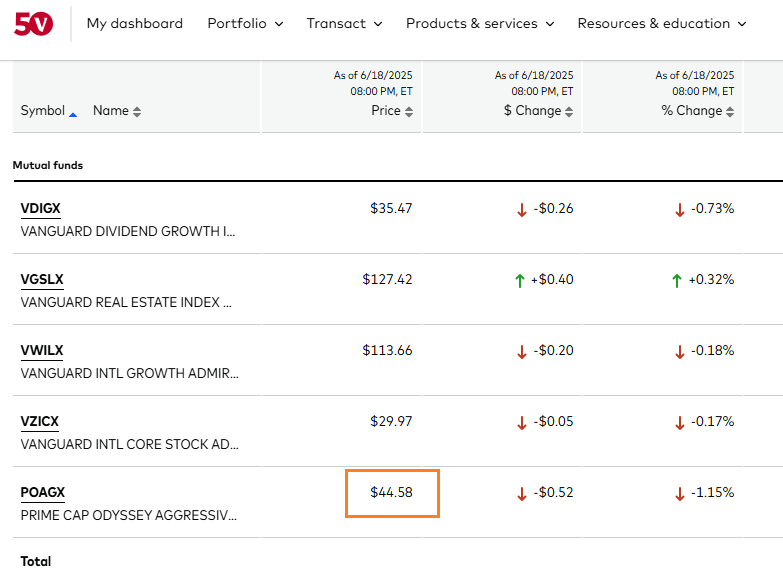
Task: Open the Transact dropdown menu
Action: [x=344, y=23]
